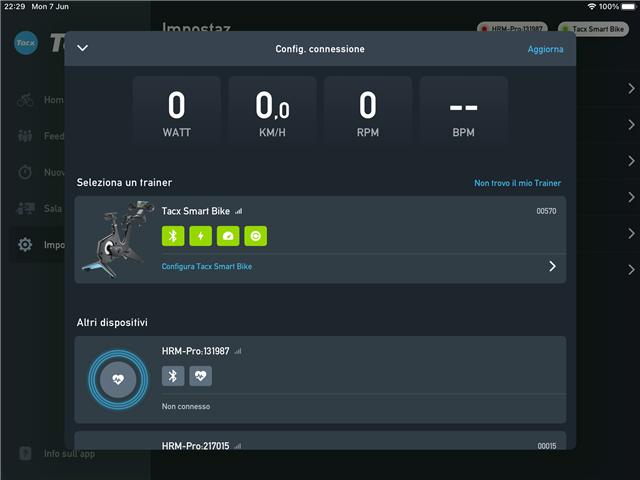Open the Nuovo stopwatch sidebar icon
The image size is (640, 480).
25,172
